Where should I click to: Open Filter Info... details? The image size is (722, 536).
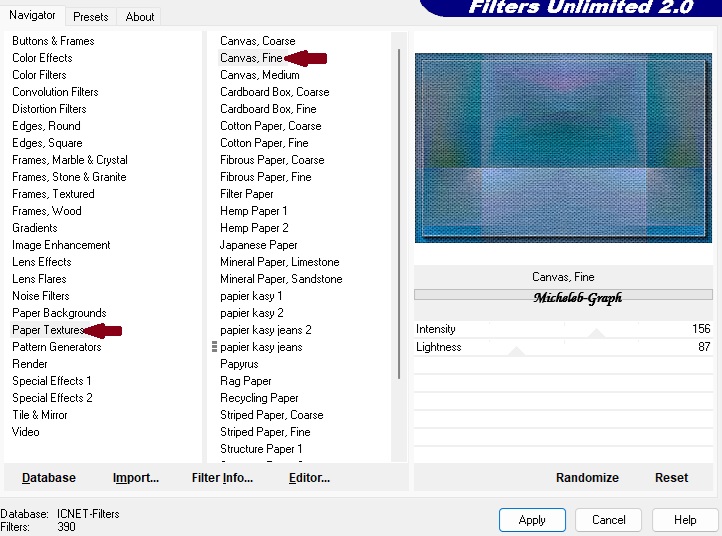(222, 478)
